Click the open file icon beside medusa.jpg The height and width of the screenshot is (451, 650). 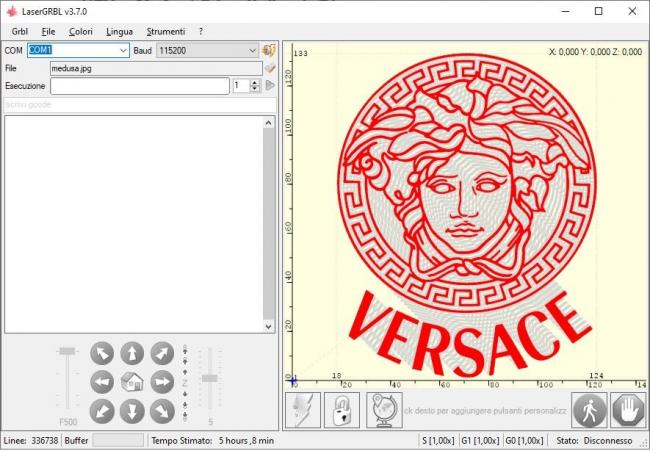click(269, 68)
